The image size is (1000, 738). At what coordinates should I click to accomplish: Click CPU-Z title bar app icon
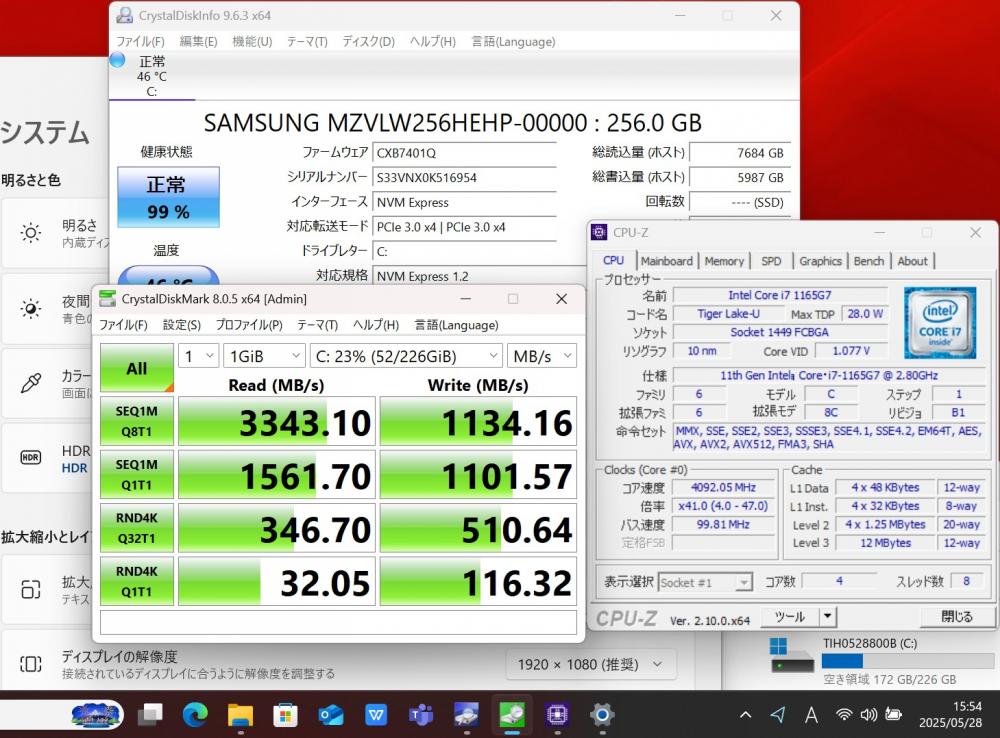coord(599,232)
